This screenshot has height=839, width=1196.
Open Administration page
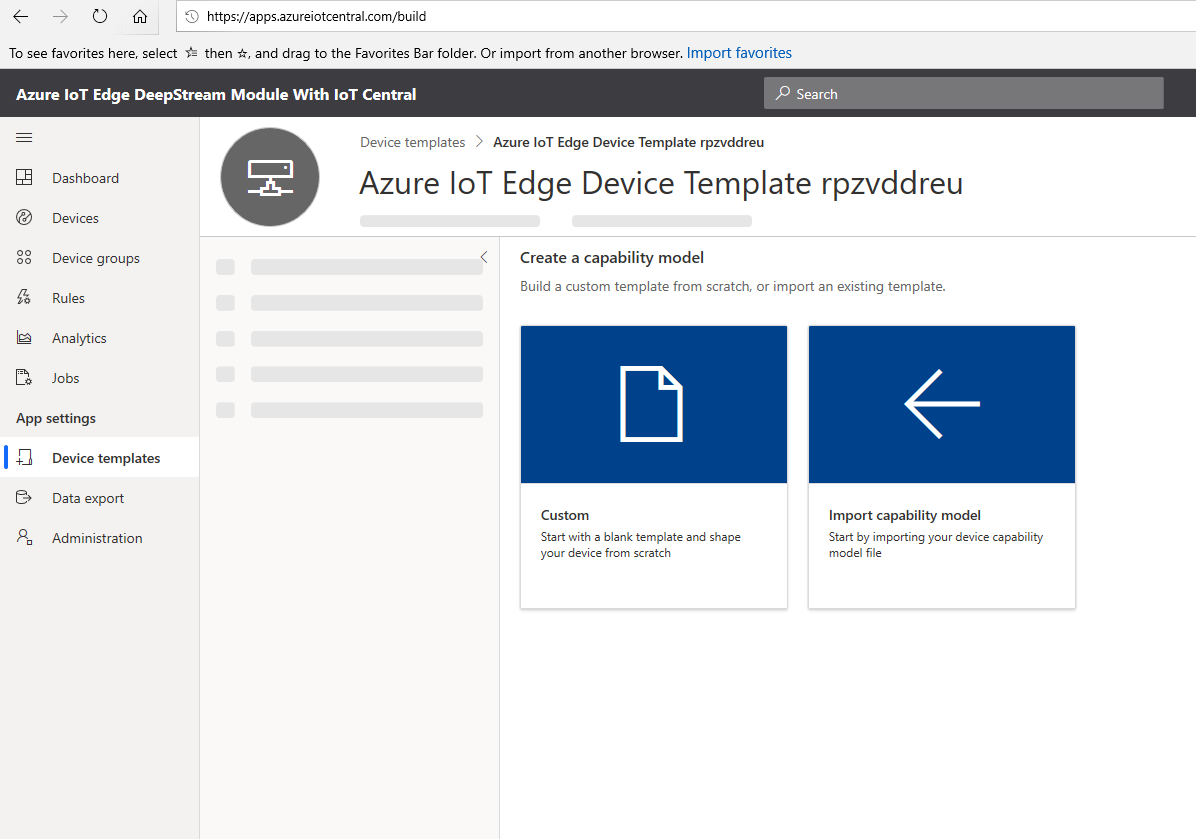click(x=97, y=538)
